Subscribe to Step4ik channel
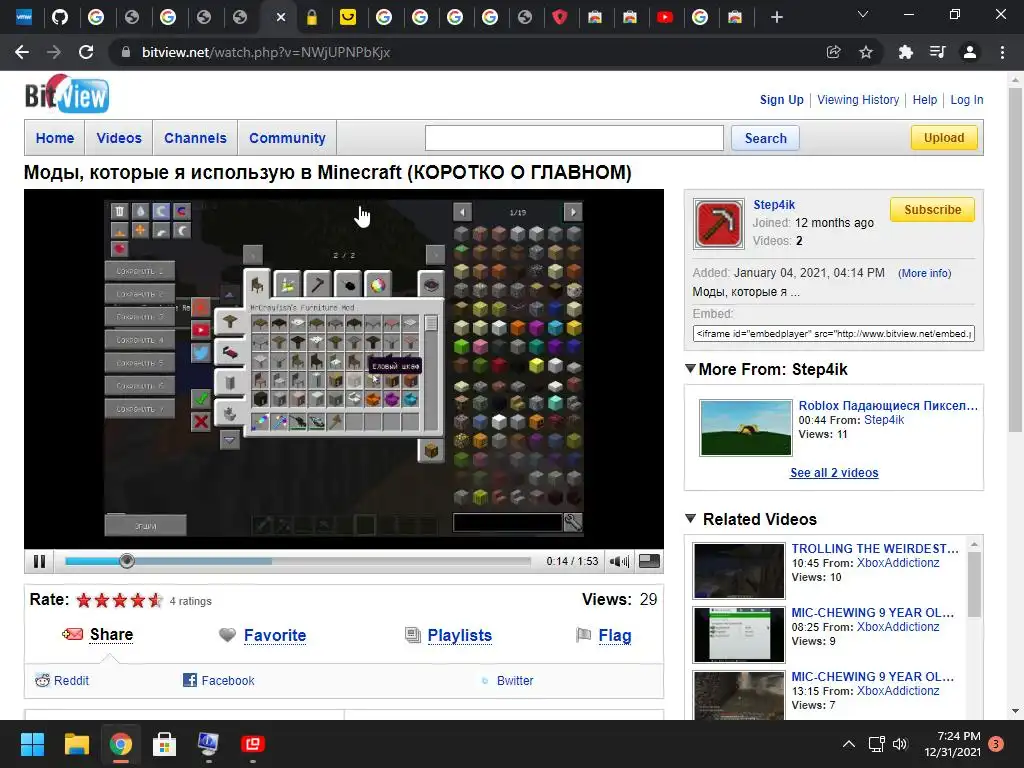This screenshot has width=1024, height=768. click(x=932, y=210)
